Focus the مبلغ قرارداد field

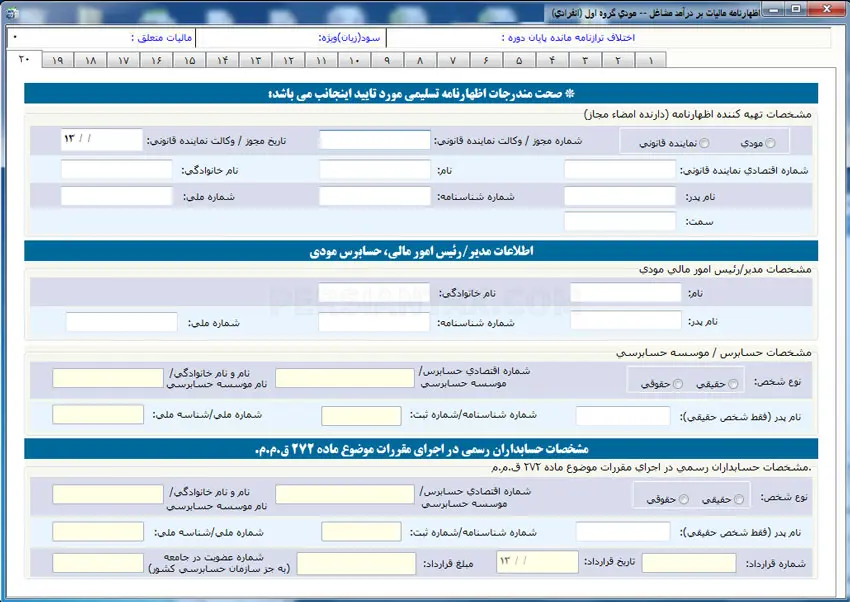point(356,564)
